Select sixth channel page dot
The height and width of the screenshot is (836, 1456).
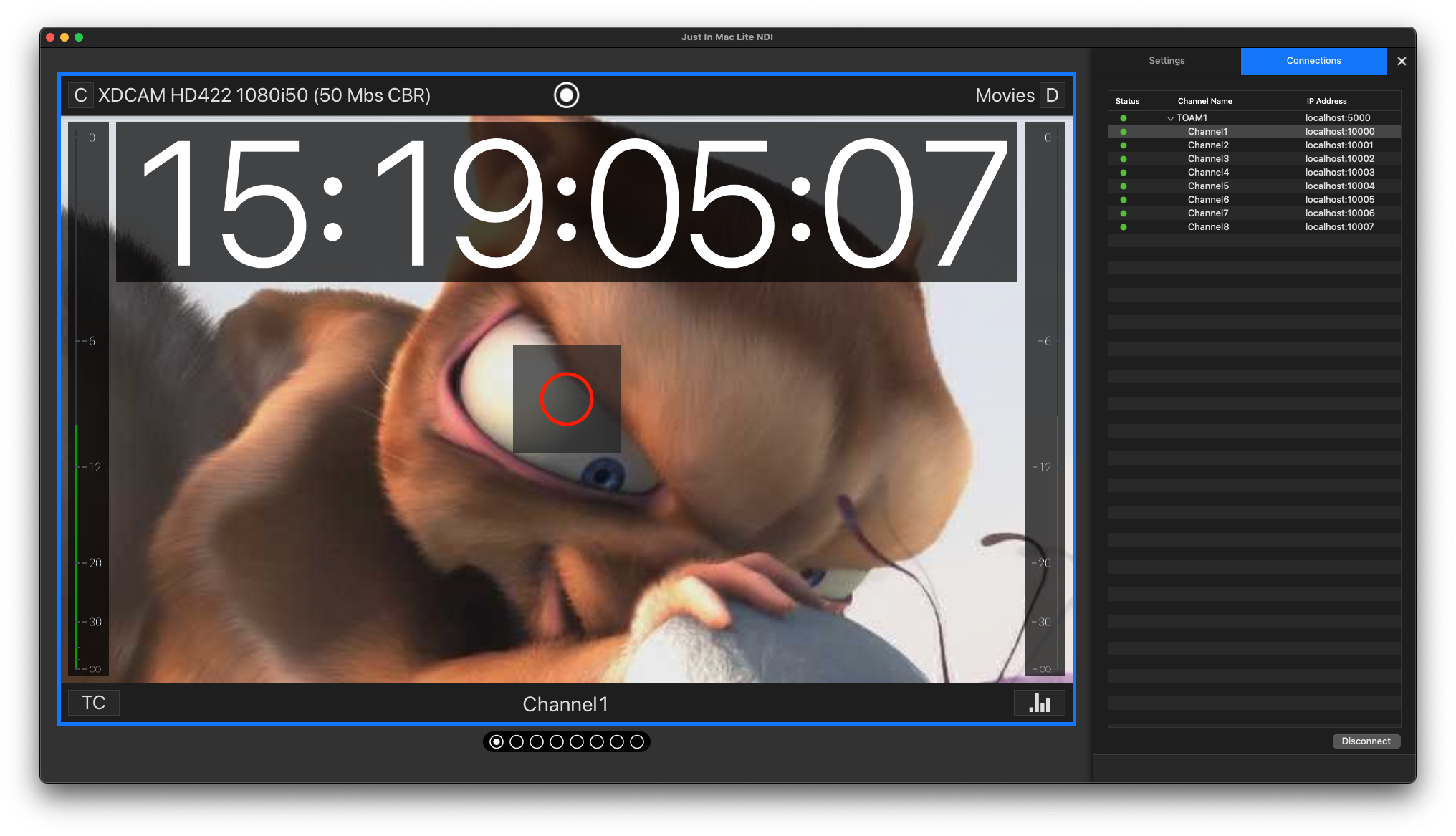(x=597, y=742)
